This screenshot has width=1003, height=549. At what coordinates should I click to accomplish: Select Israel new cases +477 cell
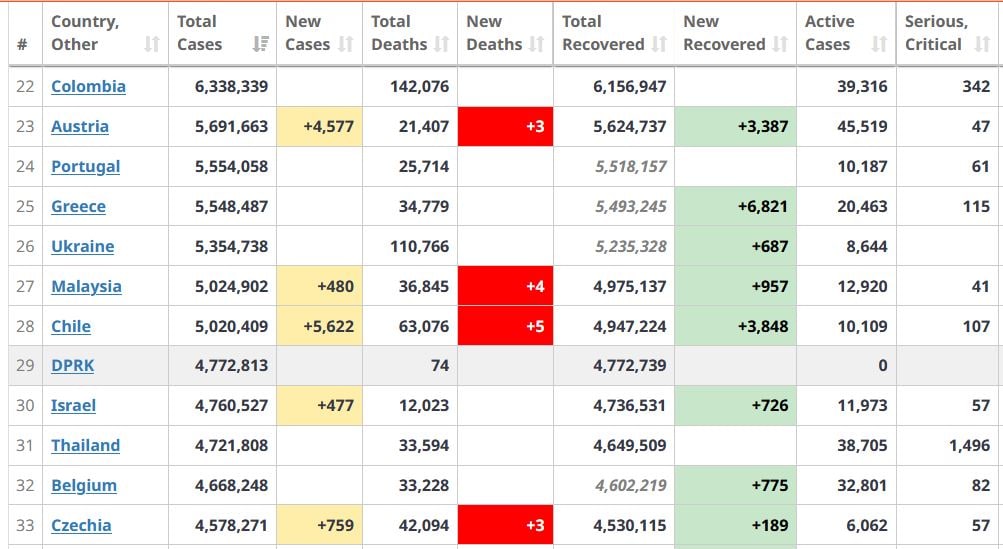(319, 406)
